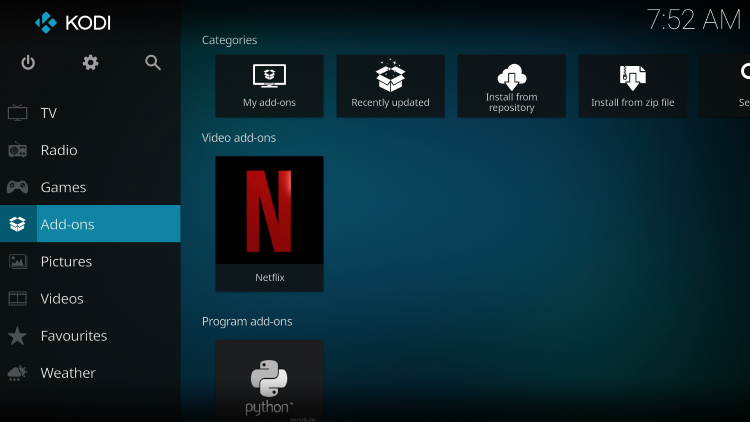This screenshot has height=422, width=750.
Task: Choose Install from zip file
Action: (x=632, y=86)
